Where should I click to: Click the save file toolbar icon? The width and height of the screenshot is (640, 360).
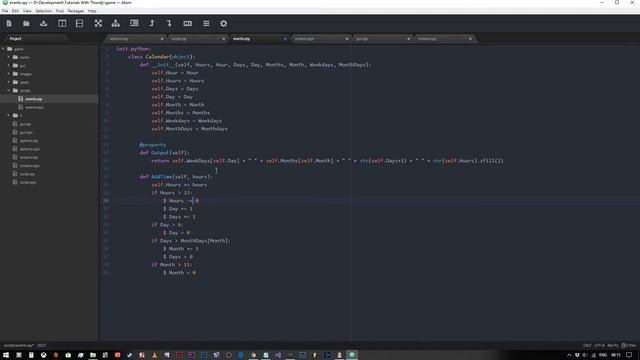coord(44,24)
